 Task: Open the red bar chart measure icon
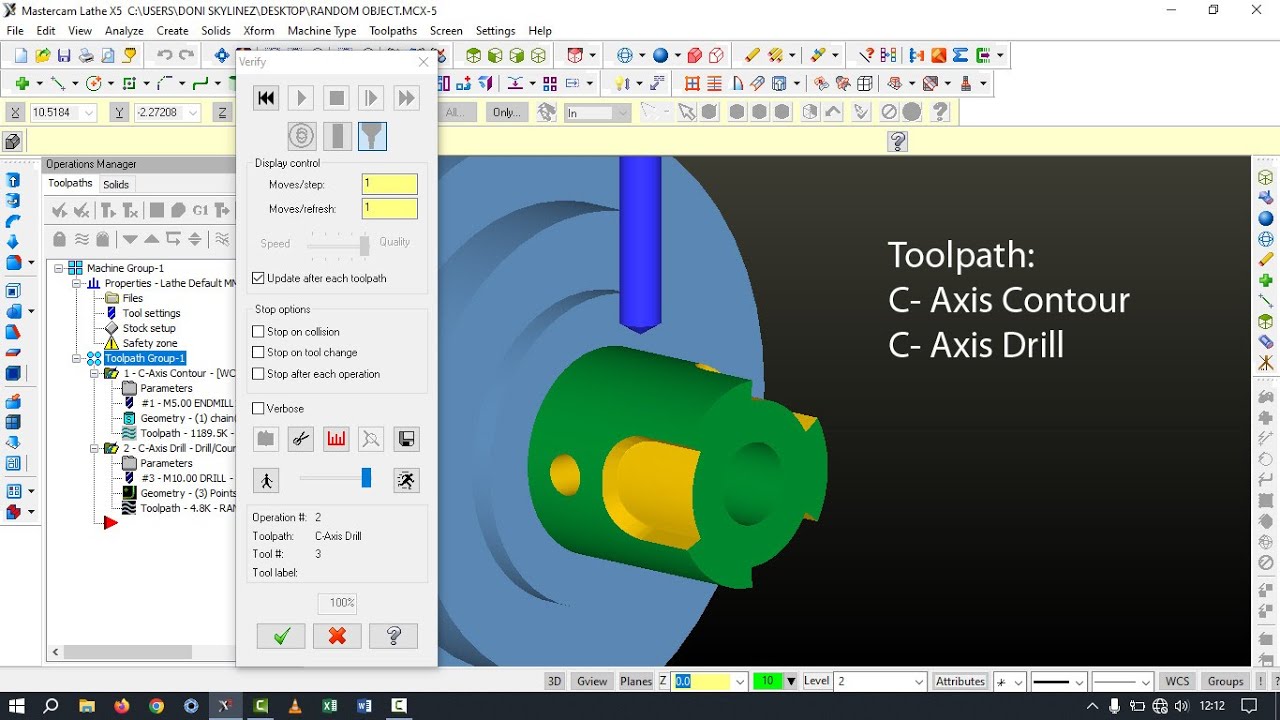coord(336,438)
